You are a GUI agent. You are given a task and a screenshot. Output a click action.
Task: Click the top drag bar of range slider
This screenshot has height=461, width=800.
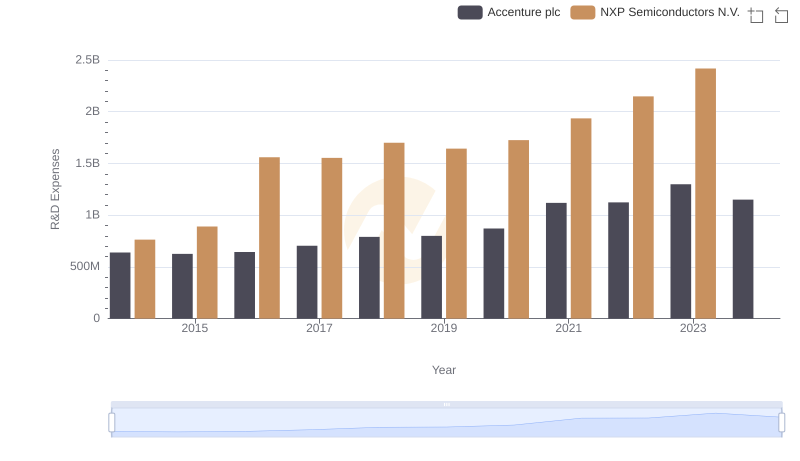coord(446,404)
